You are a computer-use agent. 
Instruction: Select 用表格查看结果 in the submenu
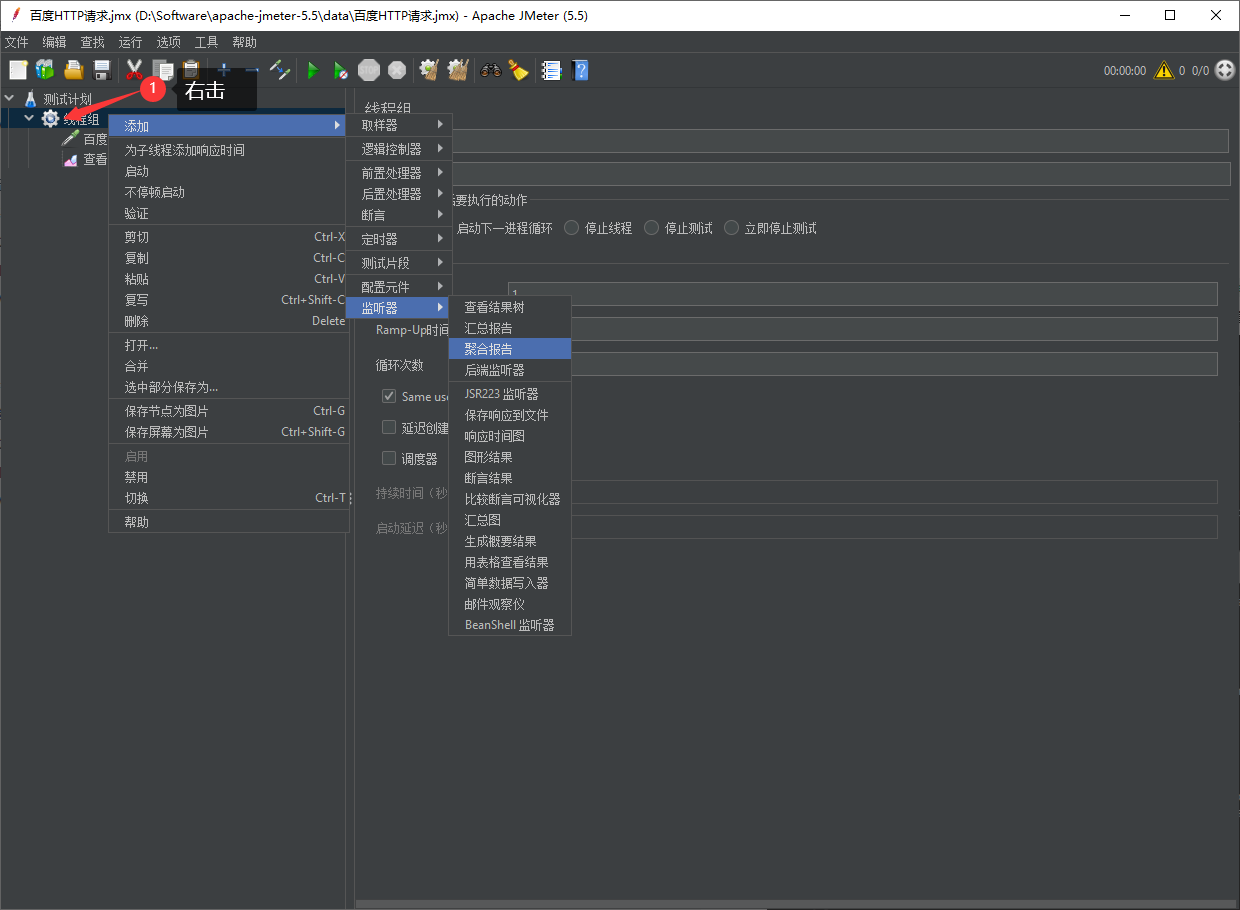[x=510, y=562]
